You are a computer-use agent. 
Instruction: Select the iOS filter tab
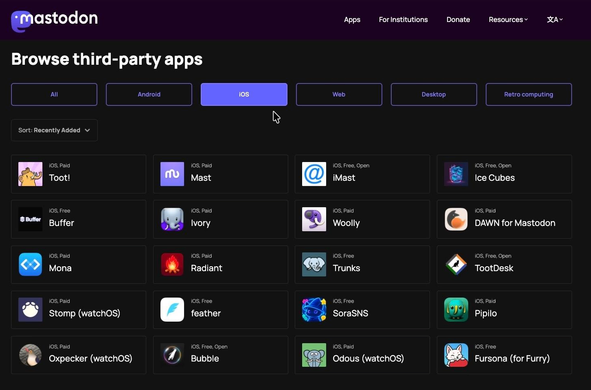[x=244, y=95]
